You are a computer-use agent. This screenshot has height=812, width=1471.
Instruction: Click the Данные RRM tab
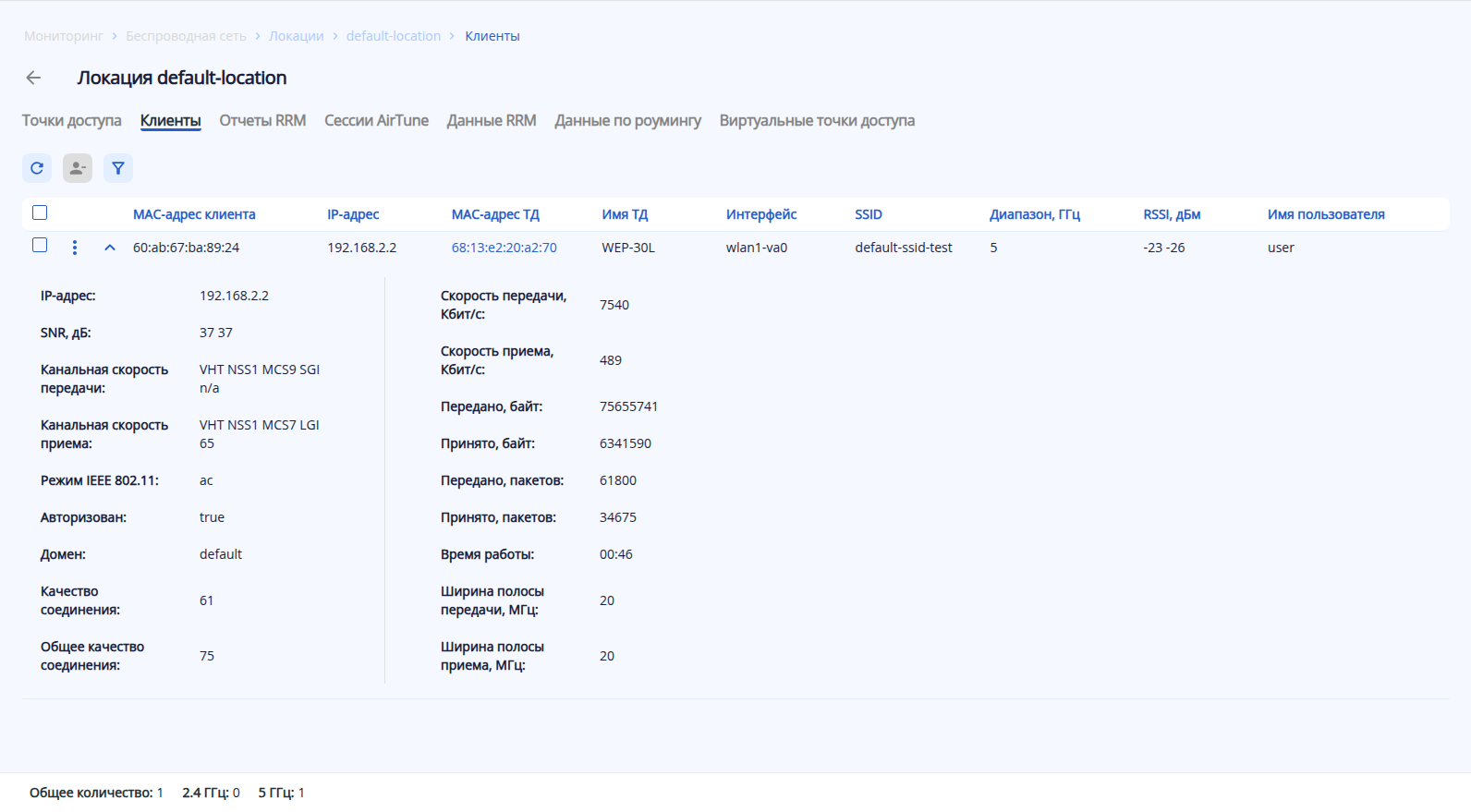pos(492,121)
